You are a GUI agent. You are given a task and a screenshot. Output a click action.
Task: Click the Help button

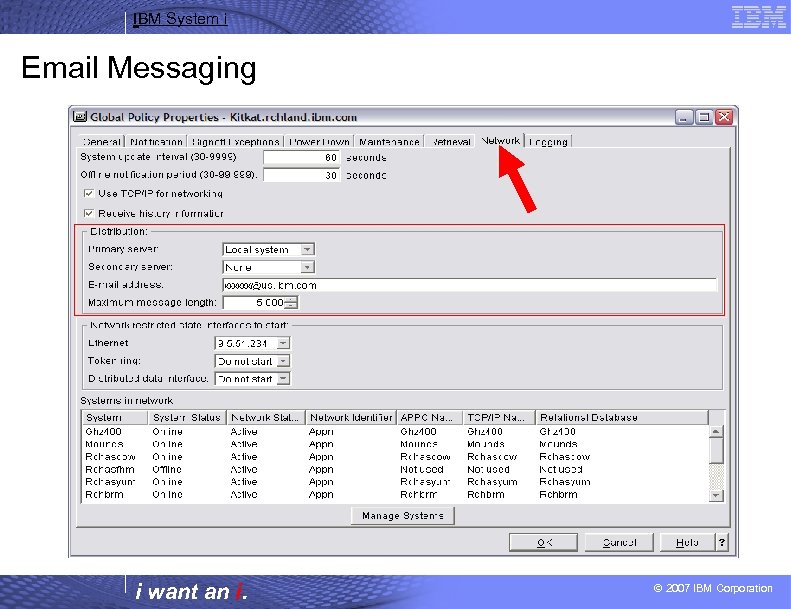(x=687, y=542)
